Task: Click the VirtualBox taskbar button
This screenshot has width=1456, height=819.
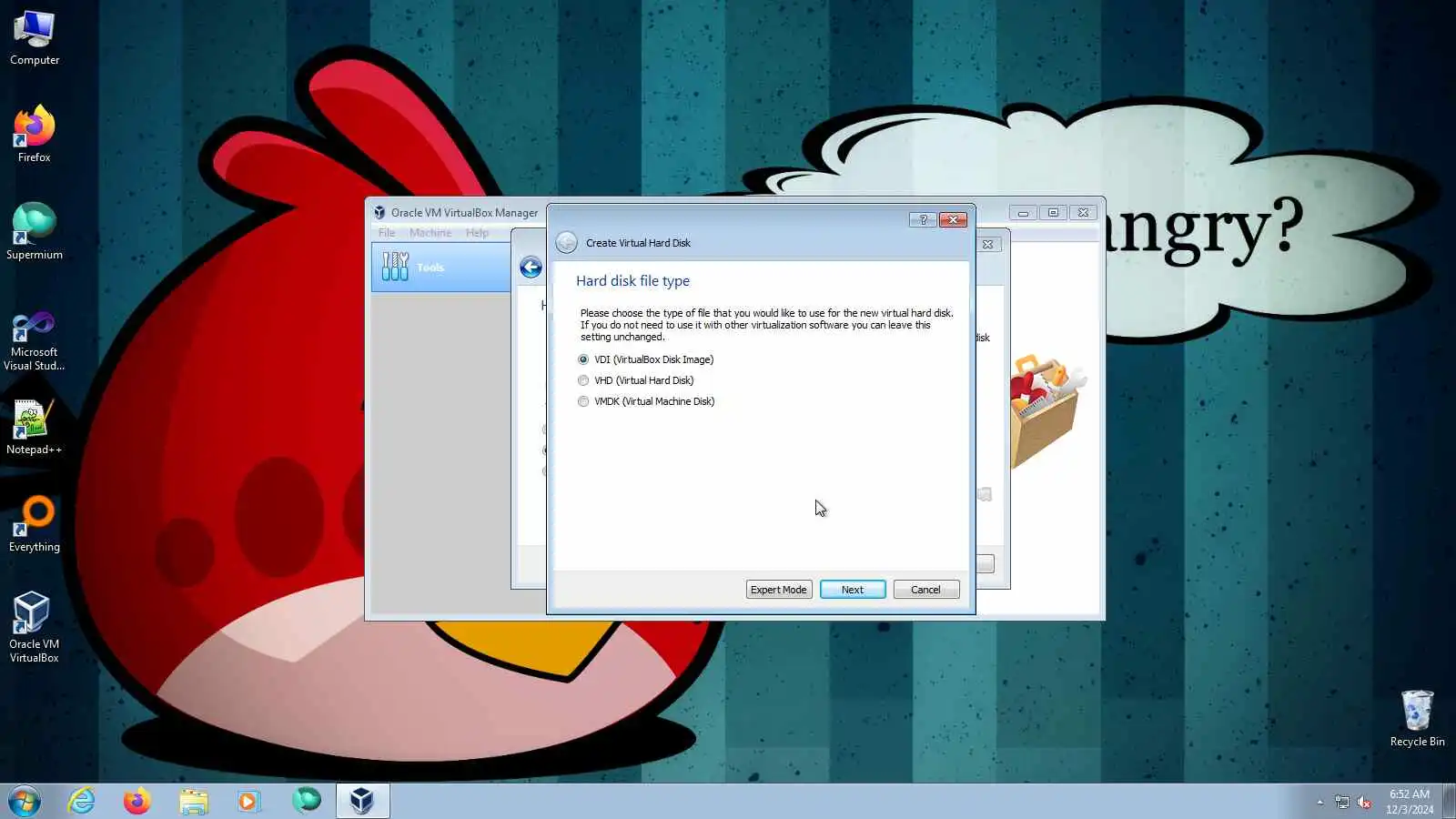Action: [x=362, y=801]
